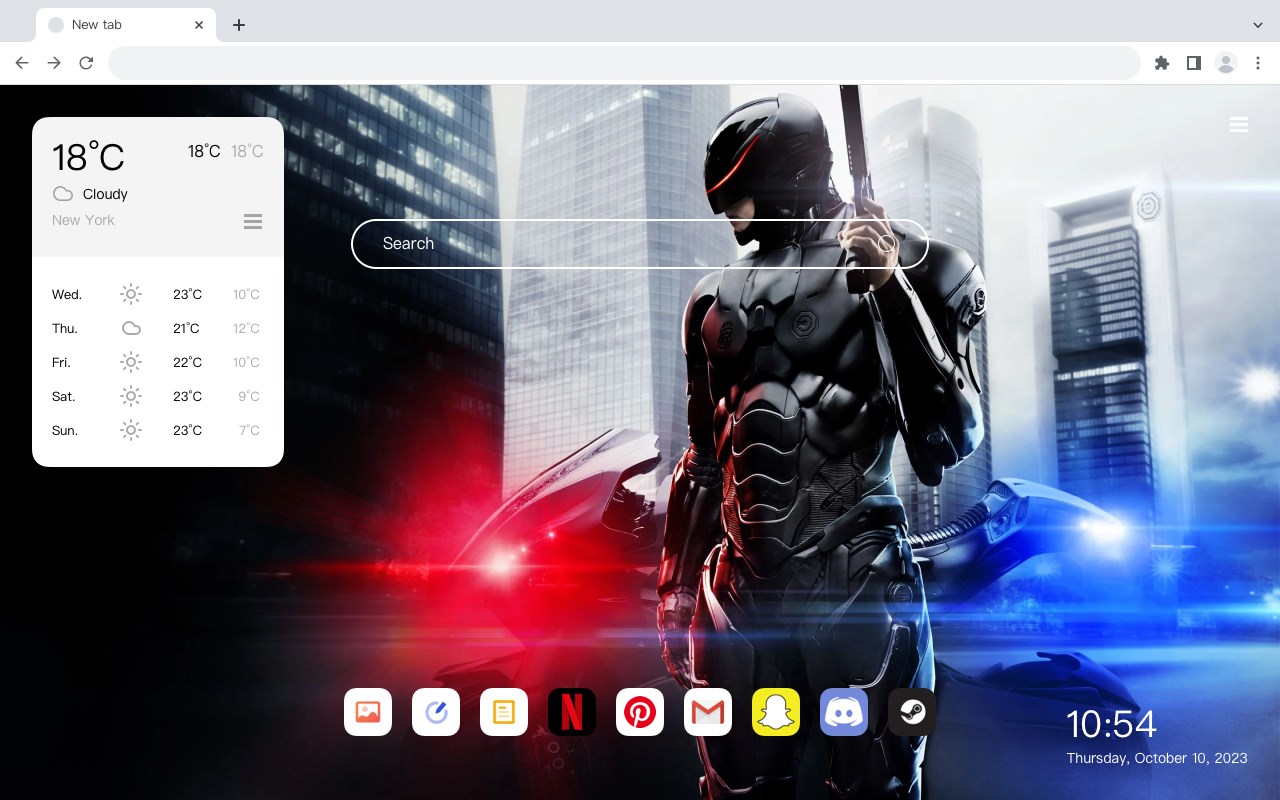Toggle the browser side panel icon

pyautogui.click(x=1193, y=63)
